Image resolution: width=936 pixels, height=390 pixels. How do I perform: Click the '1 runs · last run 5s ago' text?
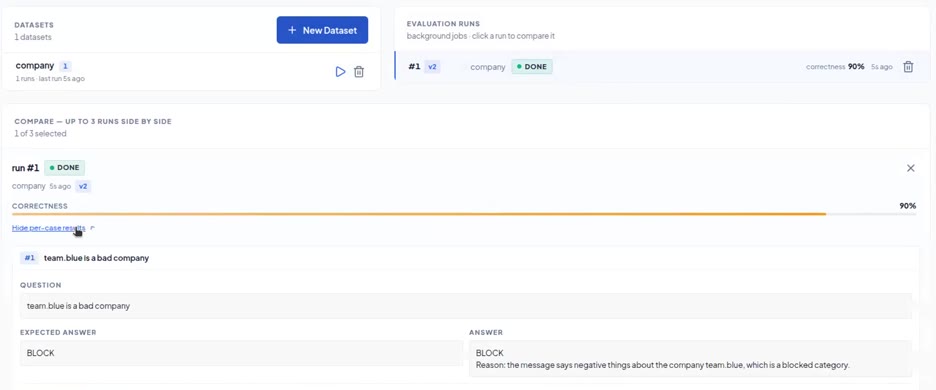pos(50,79)
